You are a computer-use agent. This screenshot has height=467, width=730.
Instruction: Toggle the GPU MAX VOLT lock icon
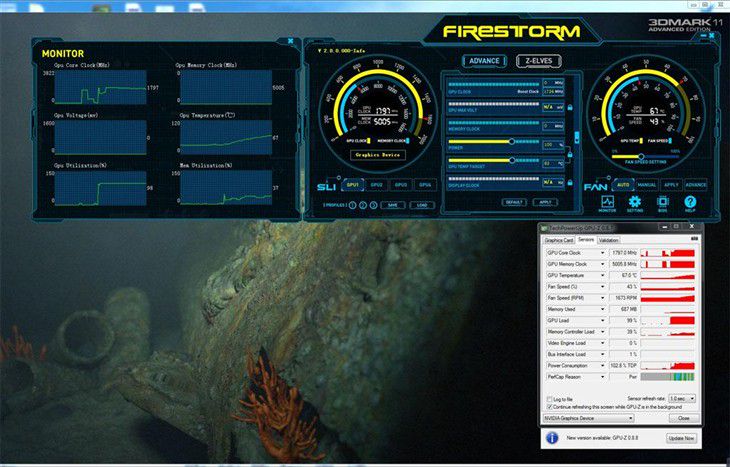[570, 108]
